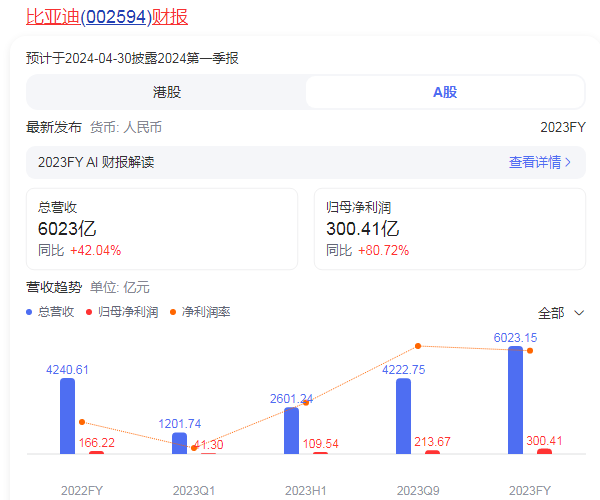Click the 预计于2024-04-30披露 notice text
600x500 pixels.
click(x=132, y=59)
